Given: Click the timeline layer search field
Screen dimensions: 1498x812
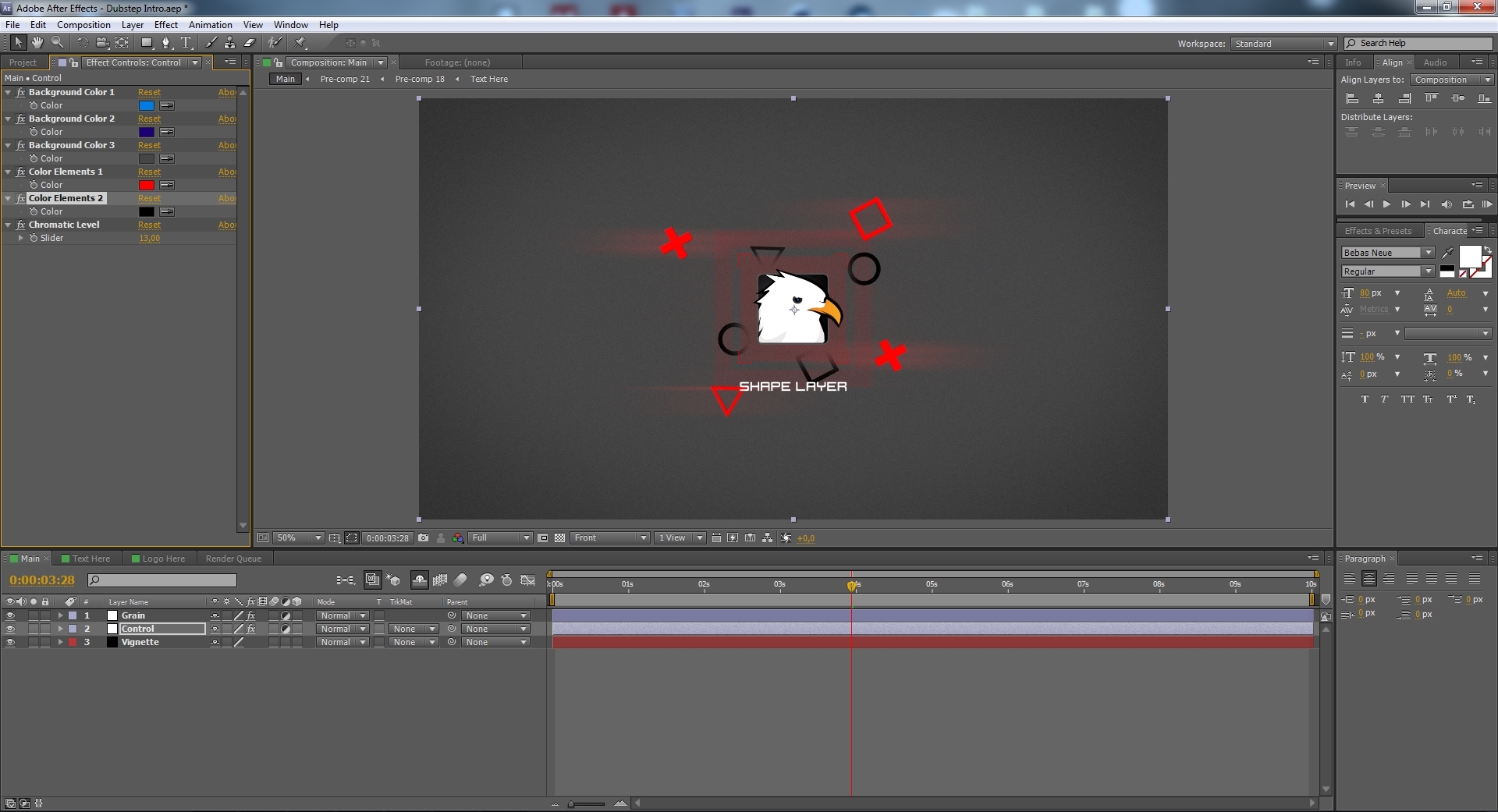Looking at the screenshot, I should click(x=162, y=580).
